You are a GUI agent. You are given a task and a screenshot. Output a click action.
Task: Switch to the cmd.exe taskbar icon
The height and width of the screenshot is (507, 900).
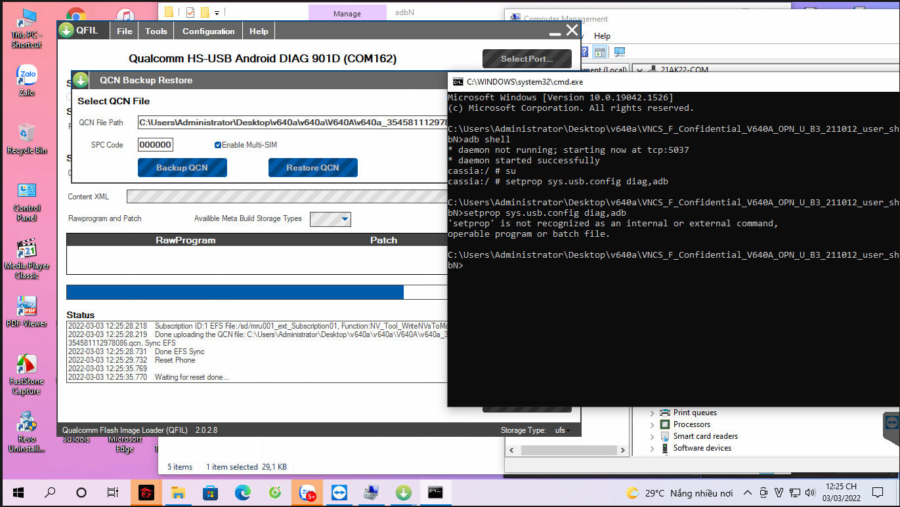pyautogui.click(x=435, y=492)
